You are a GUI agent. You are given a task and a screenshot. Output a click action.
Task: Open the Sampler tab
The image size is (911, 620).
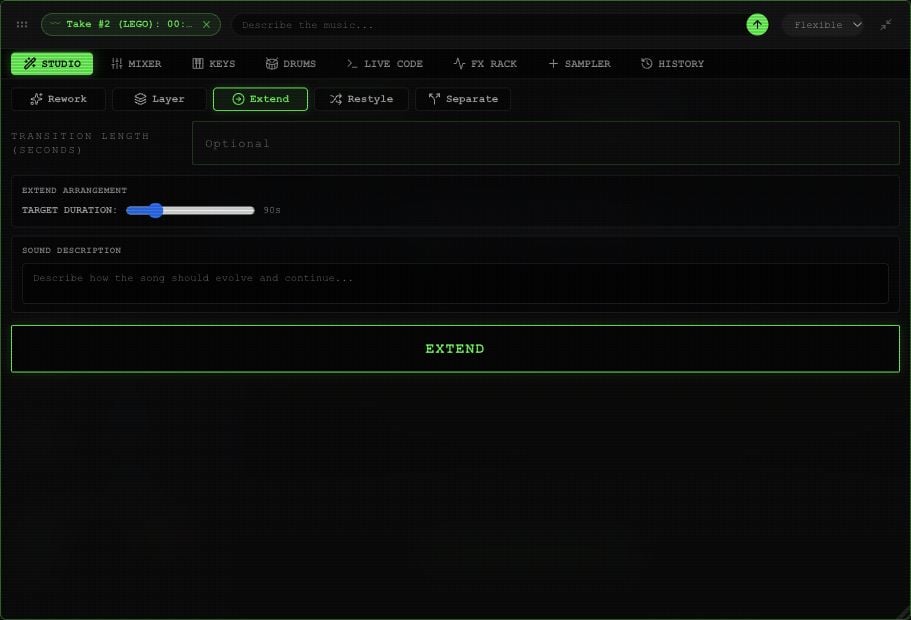pyautogui.click(x=579, y=64)
